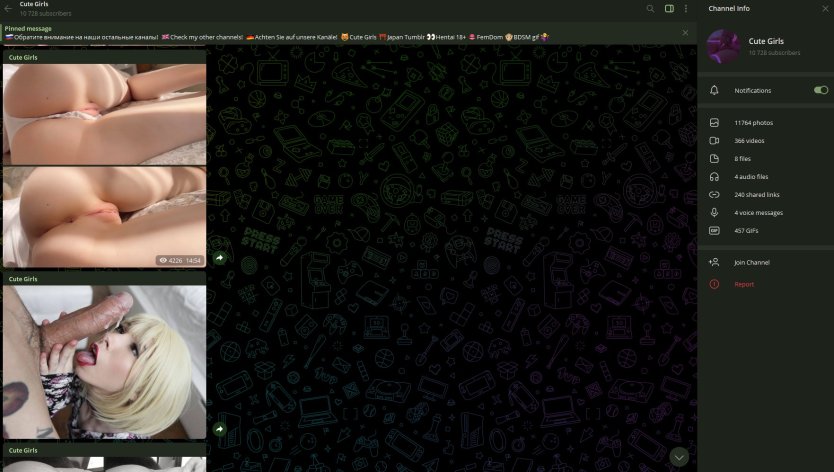Open search in the channel header
The width and height of the screenshot is (834, 472).
tap(650, 9)
